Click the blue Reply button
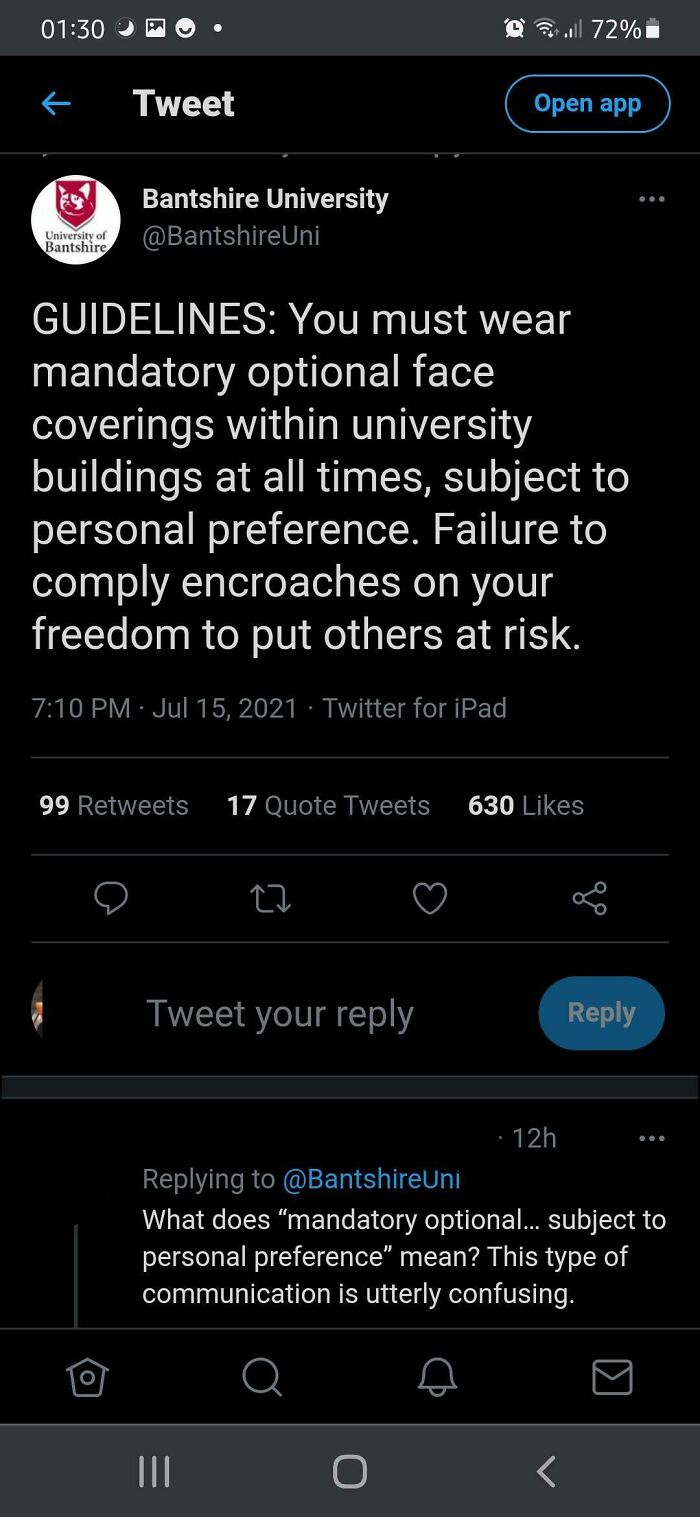Image resolution: width=700 pixels, height=1517 pixels. pyautogui.click(x=601, y=1013)
